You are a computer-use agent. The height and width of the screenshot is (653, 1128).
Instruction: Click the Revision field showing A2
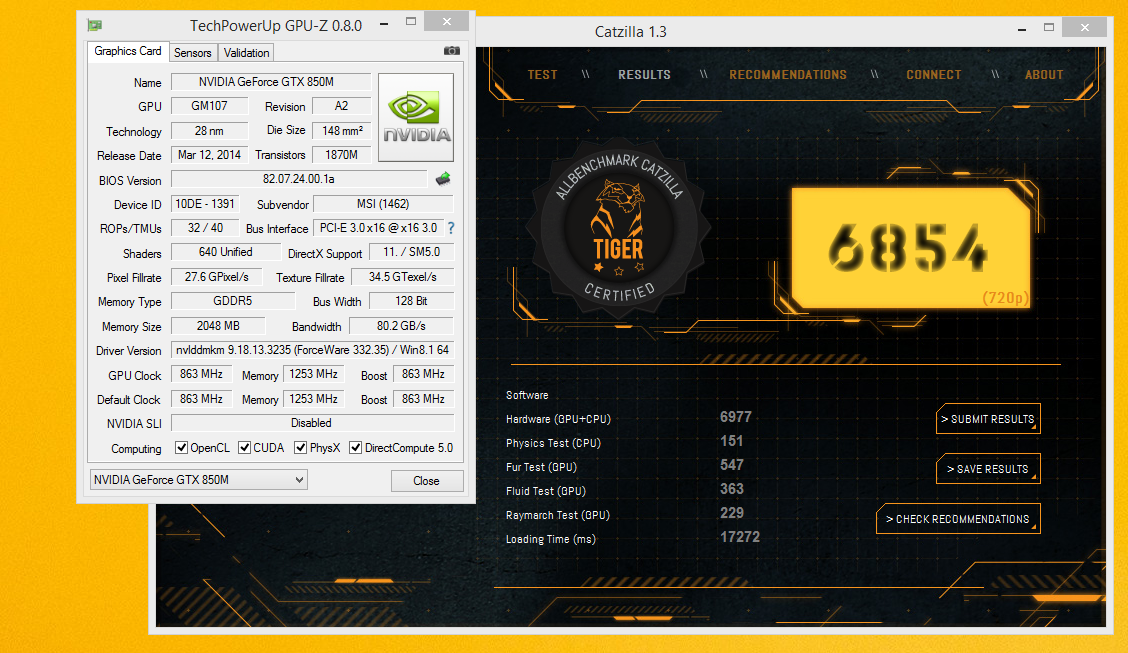(341, 106)
